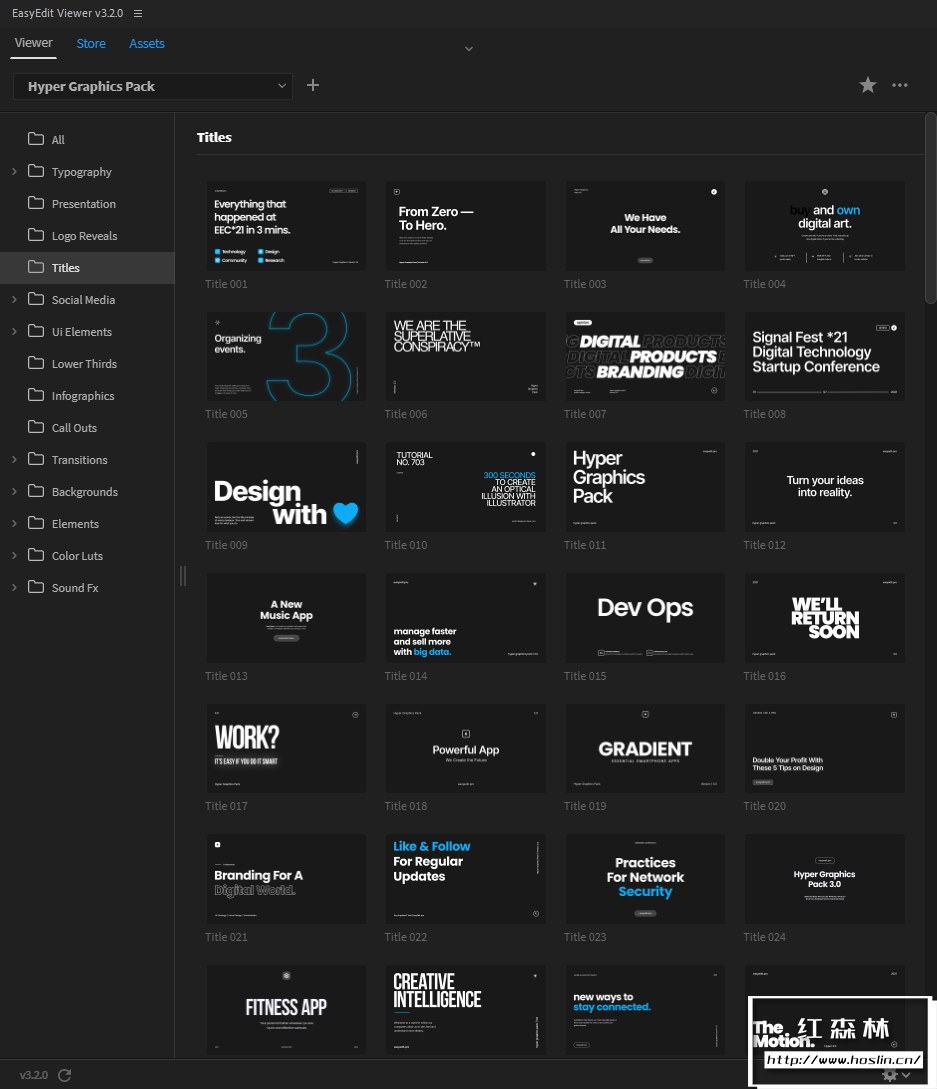This screenshot has height=1089, width=937.
Task: Select the Tutorial No. 703 thumbnail
Action: tap(465, 487)
